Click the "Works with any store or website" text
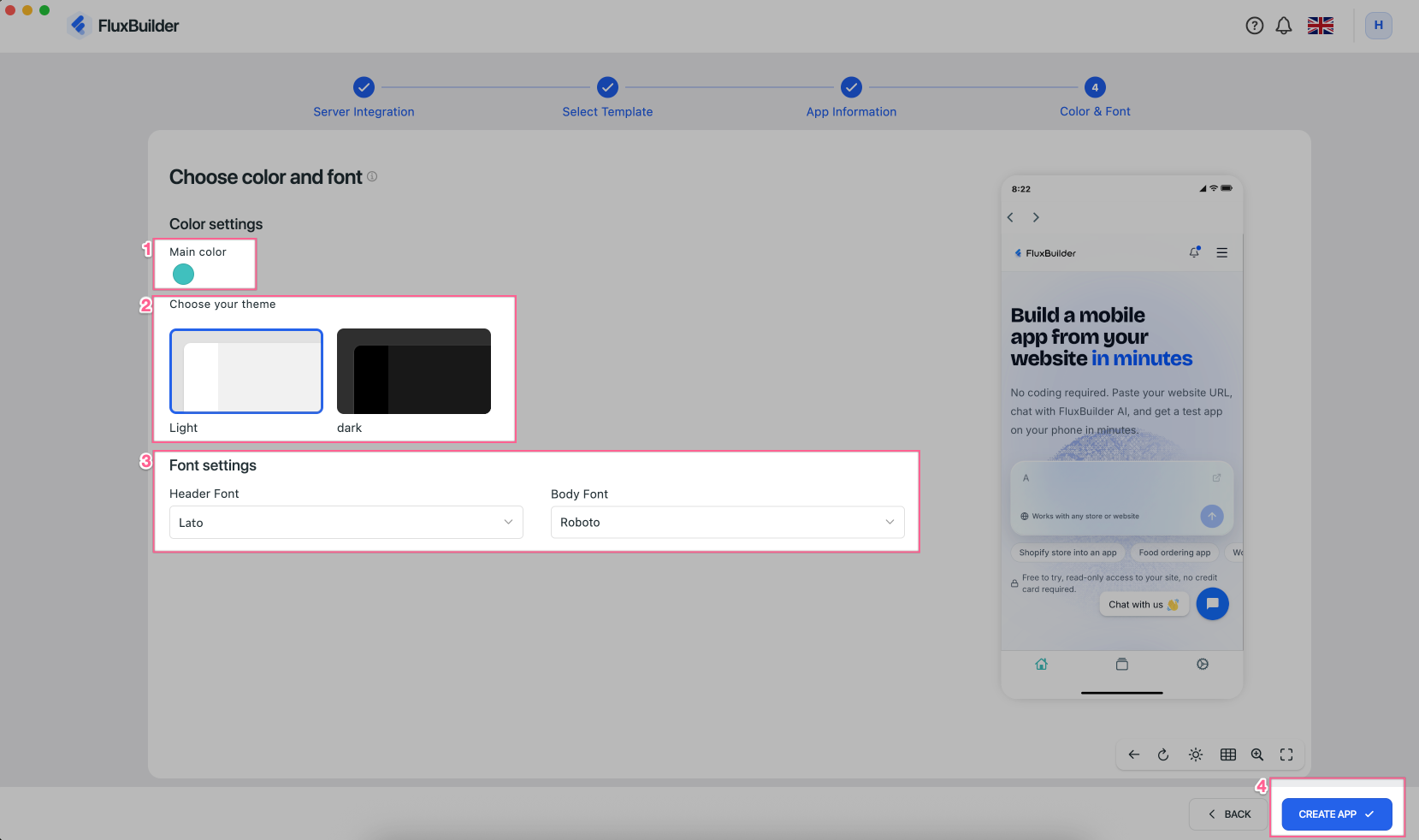1419x840 pixels. [1085, 517]
